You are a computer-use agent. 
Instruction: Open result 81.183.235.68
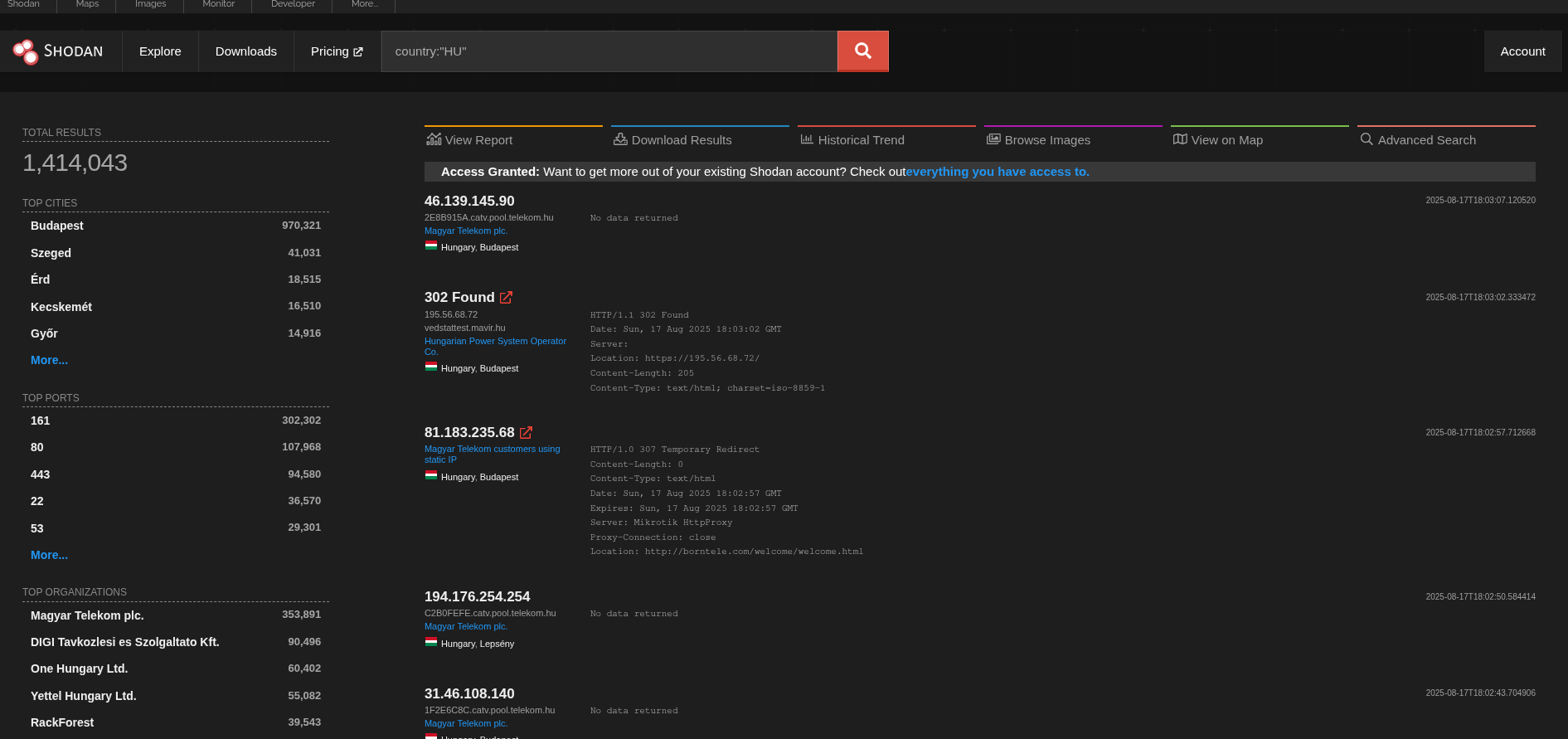click(469, 432)
